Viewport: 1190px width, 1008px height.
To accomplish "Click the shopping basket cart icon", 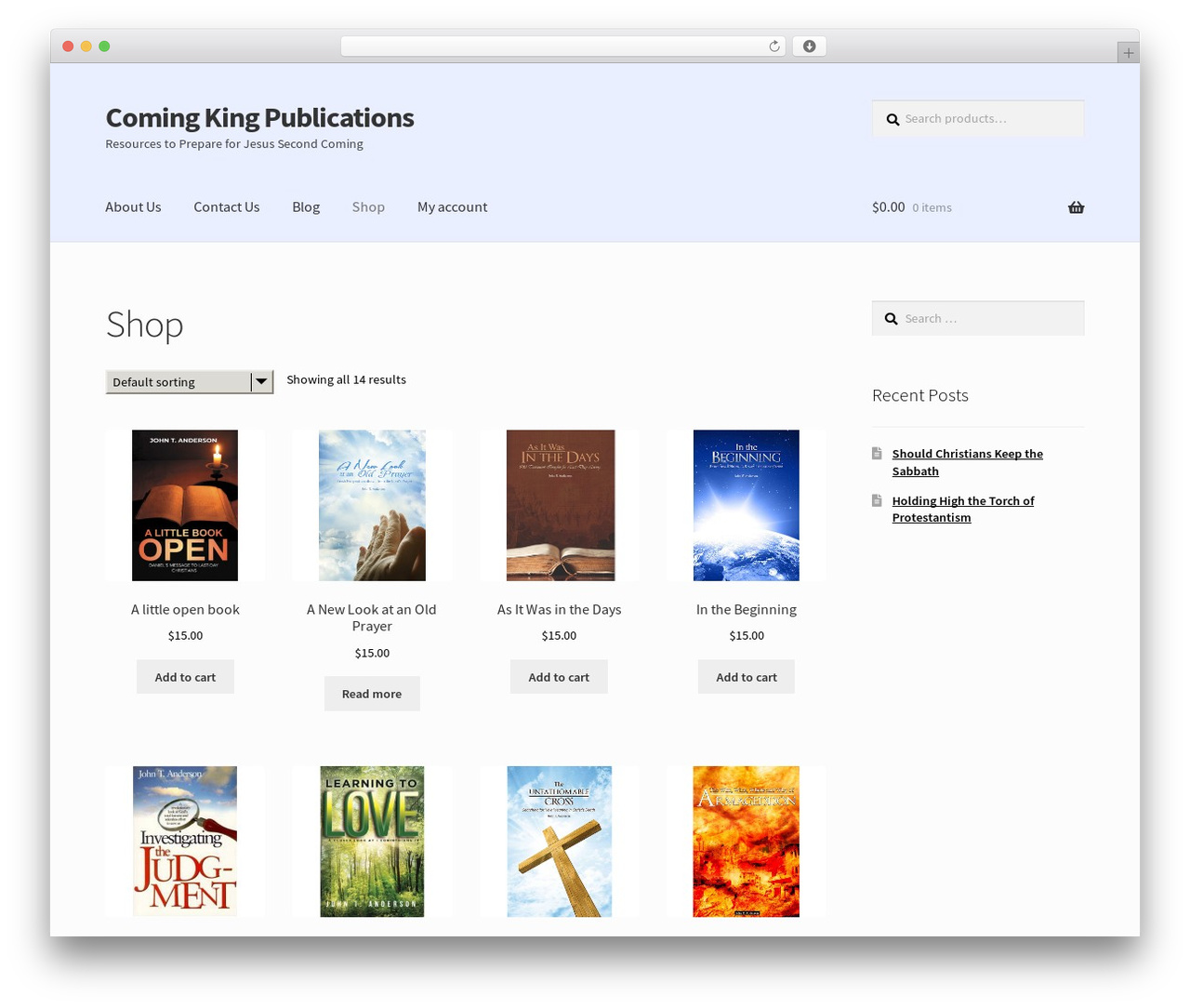I will click(x=1076, y=207).
